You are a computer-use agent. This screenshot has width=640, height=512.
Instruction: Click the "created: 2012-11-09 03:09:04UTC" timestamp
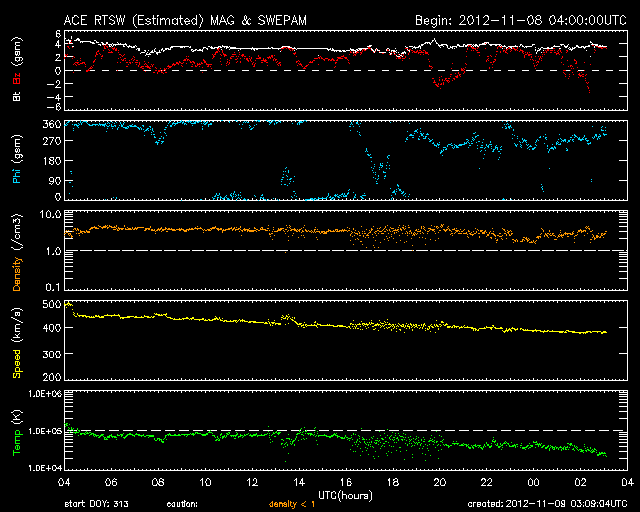pyautogui.click(x=547, y=504)
